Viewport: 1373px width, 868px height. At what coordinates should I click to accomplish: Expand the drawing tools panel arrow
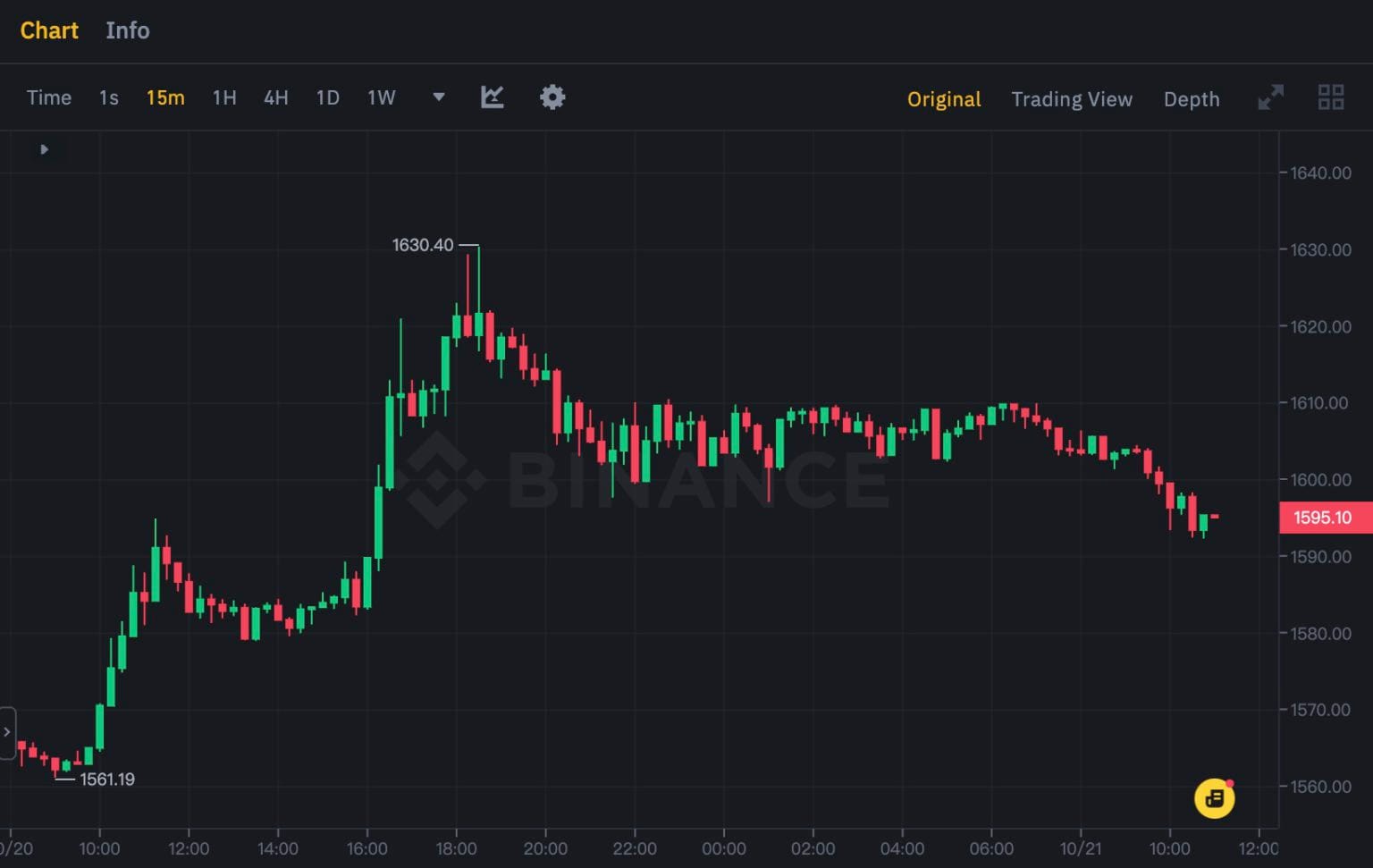pos(44,149)
